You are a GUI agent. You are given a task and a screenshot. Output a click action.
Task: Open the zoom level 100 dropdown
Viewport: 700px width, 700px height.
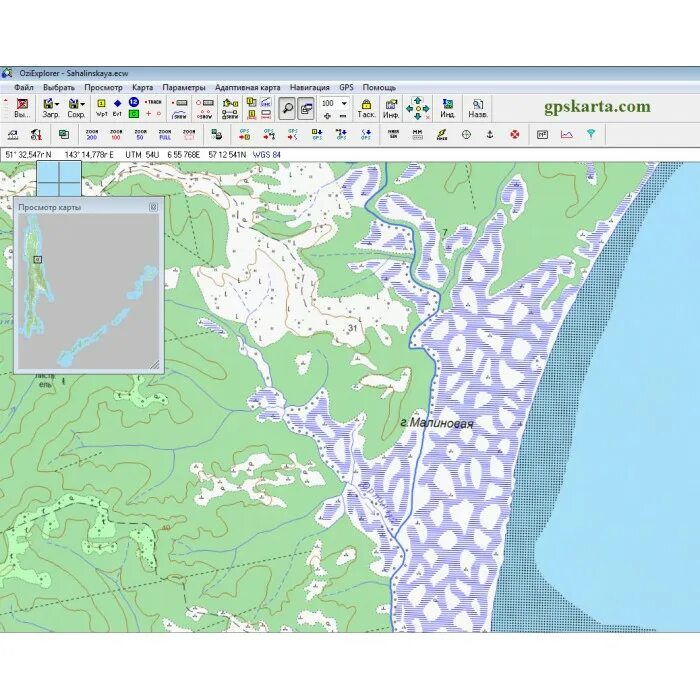click(x=344, y=103)
